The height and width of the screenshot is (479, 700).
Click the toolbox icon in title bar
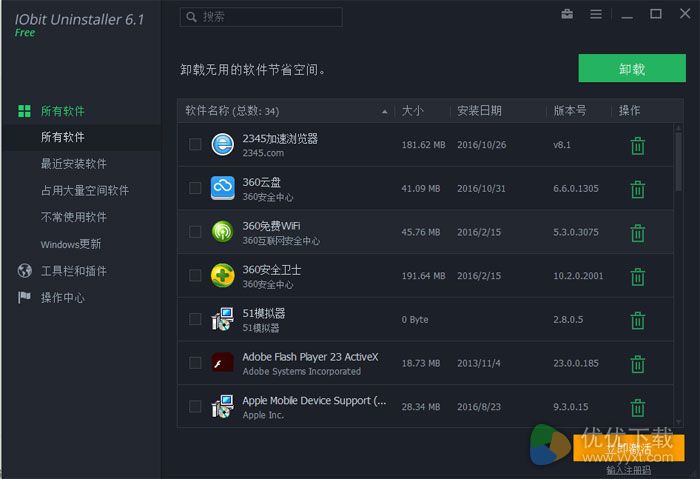click(567, 14)
